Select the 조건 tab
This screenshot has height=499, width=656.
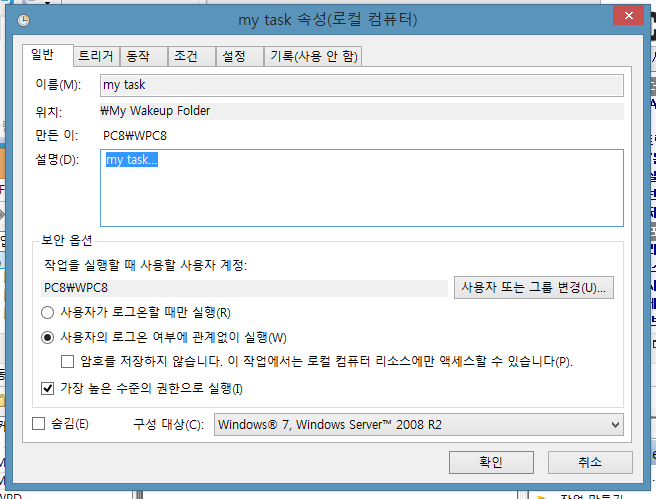(x=186, y=56)
